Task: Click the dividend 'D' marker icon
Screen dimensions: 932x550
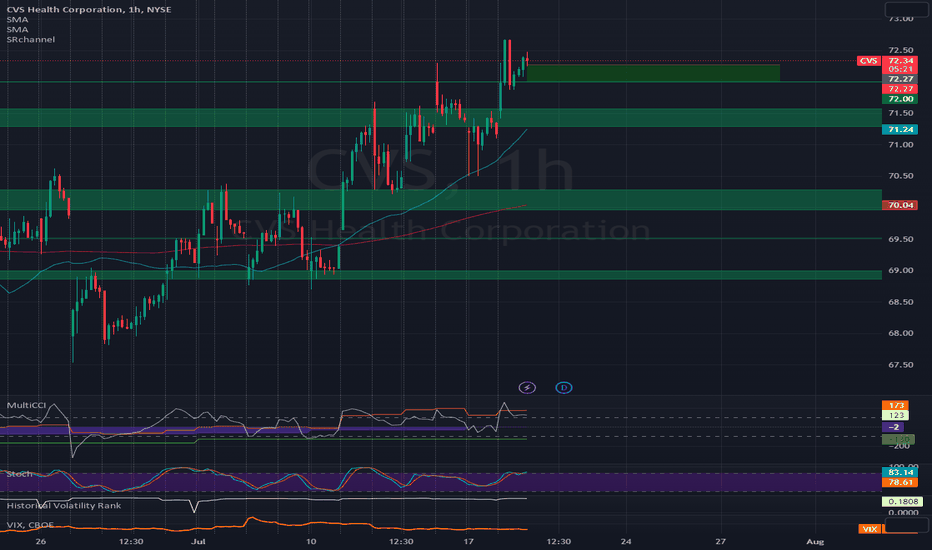Action: tap(563, 388)
